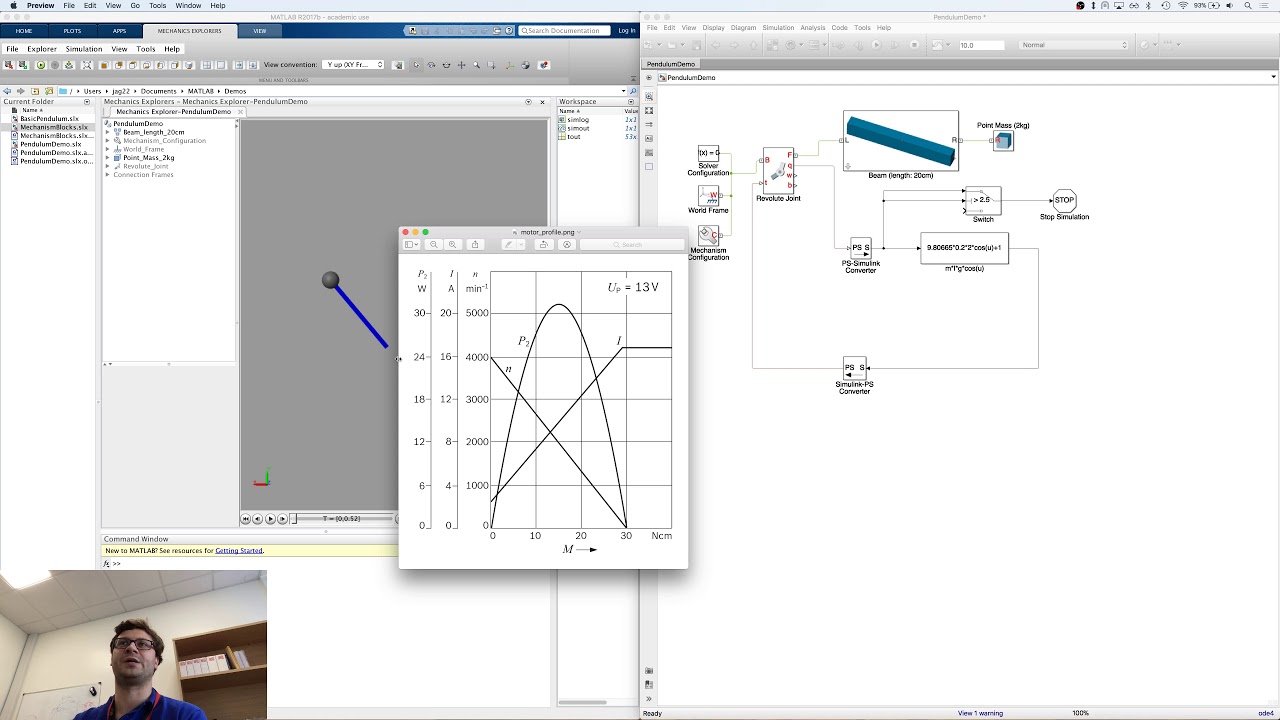Select pan tool in Mechanics Explorer toolbar
This screenshot has width=1280, height=720.
(461, 65)
